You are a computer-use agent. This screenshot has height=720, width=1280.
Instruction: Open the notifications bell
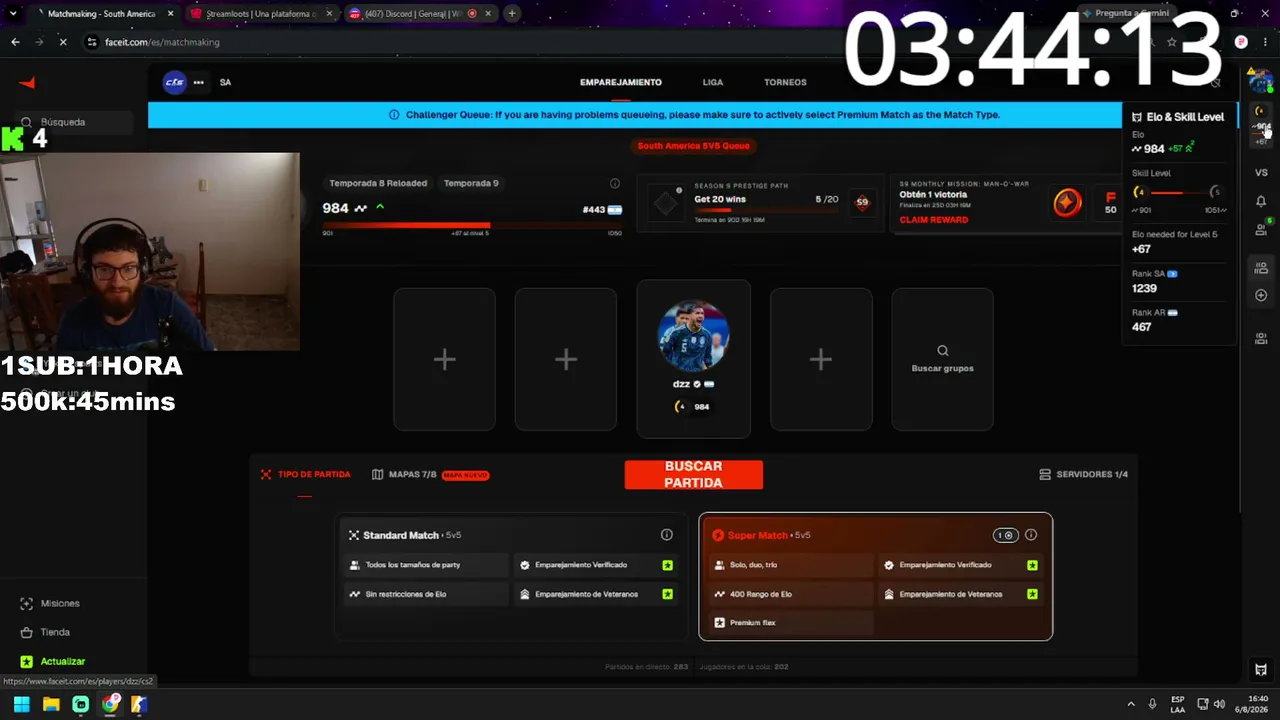click(1261, 201)
